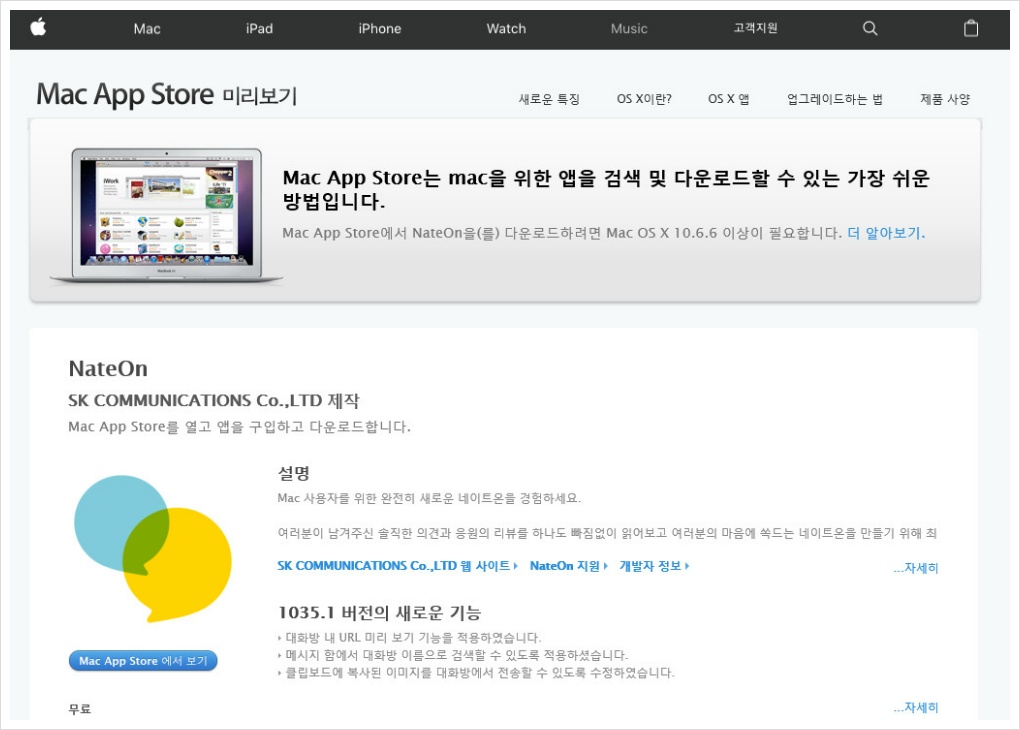
Task: Click the Mac App Store 에서 보기 button
Action: point(143,660)
